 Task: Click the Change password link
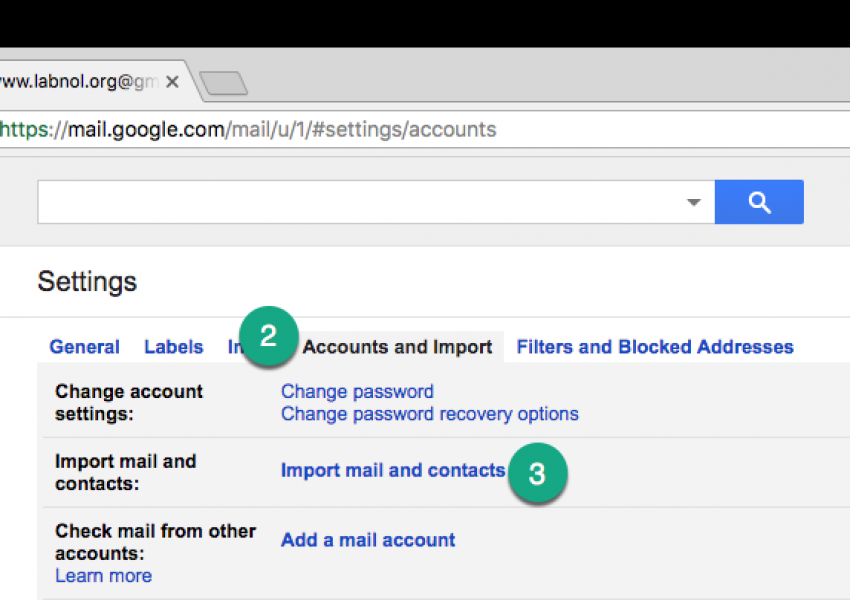[x=357, y=391]
